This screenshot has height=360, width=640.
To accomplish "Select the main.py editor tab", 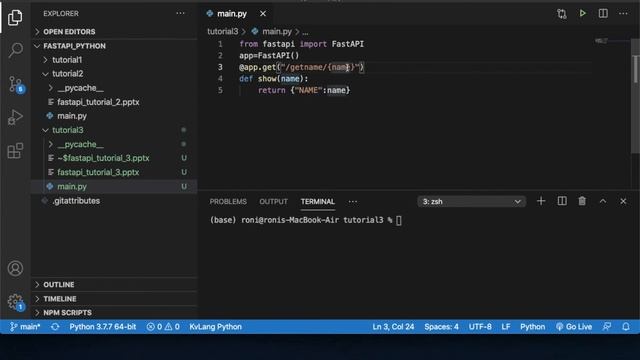I will click(237, 13).
